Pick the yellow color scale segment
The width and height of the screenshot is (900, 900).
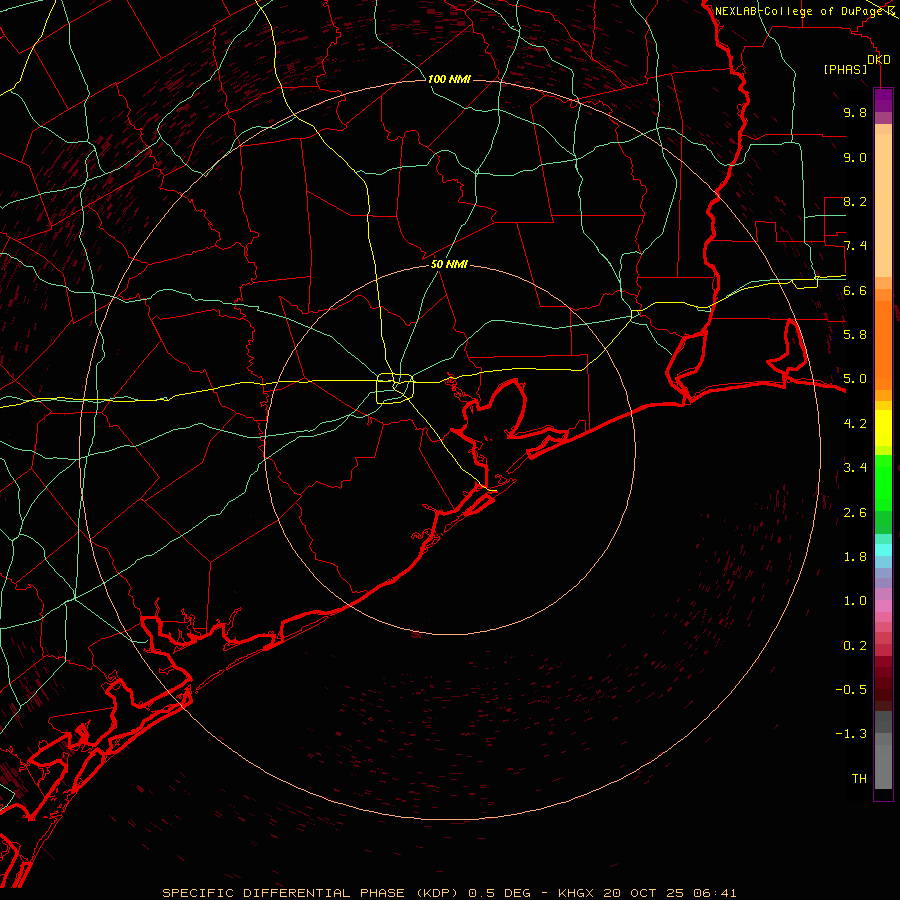click(x=883, y=428)
